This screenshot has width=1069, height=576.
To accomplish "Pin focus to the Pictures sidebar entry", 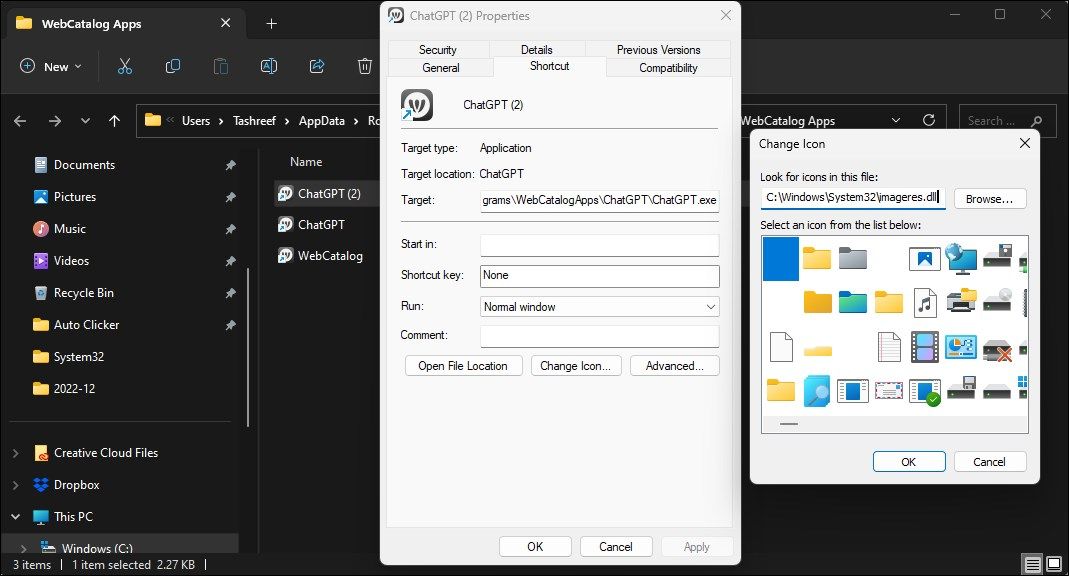I will (229, 196).
